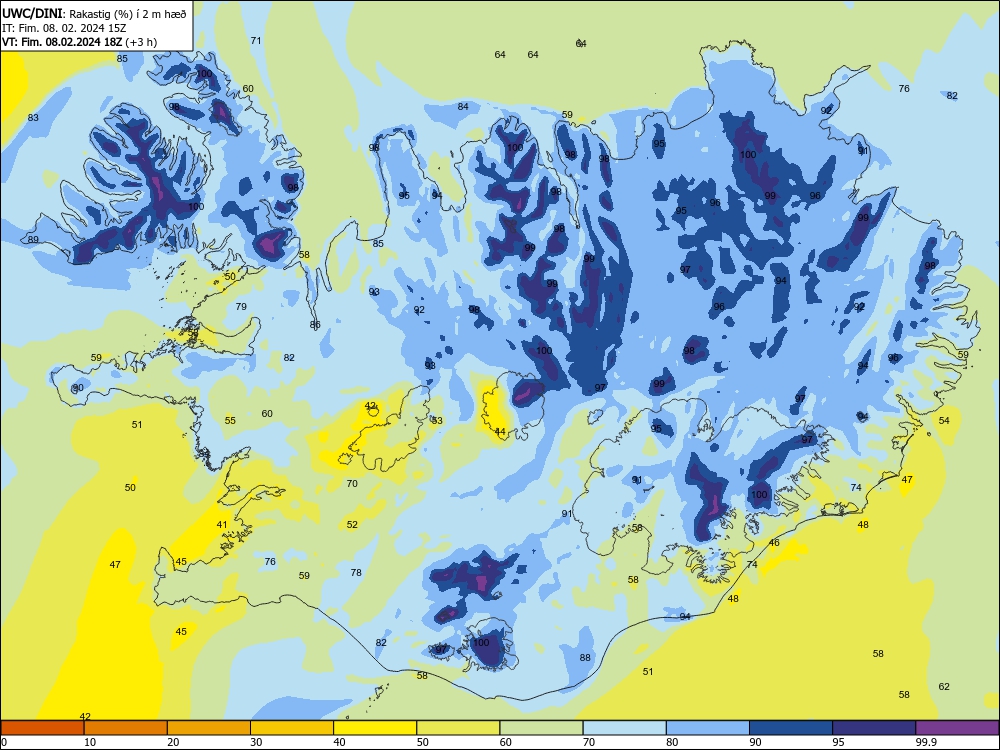The height and width of the screenshot is (750, 1000).
Task: Select the humidity value '46' on the map
Action: pos(774,543)
